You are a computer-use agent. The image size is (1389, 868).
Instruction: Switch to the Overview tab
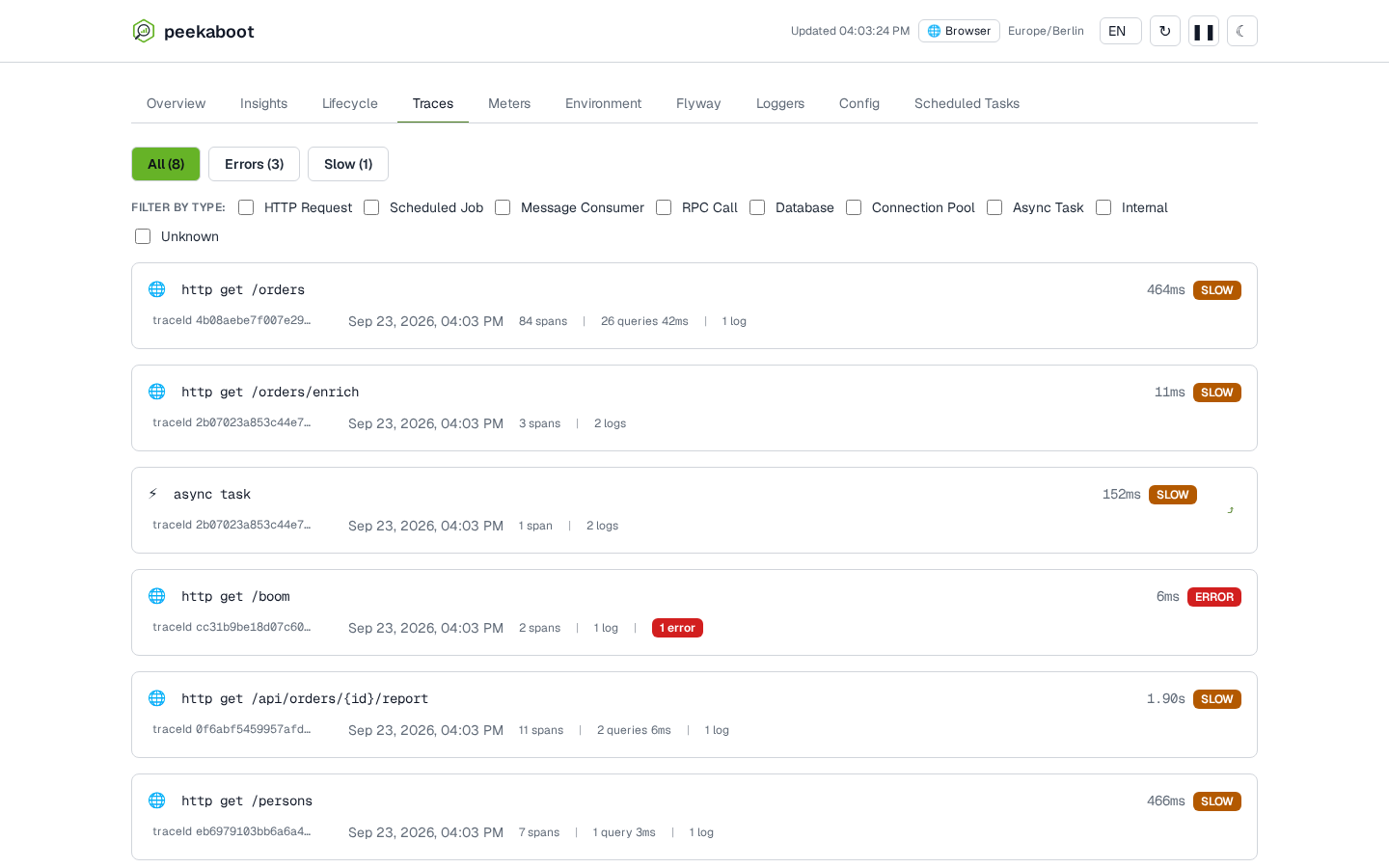tap(176, 103)
